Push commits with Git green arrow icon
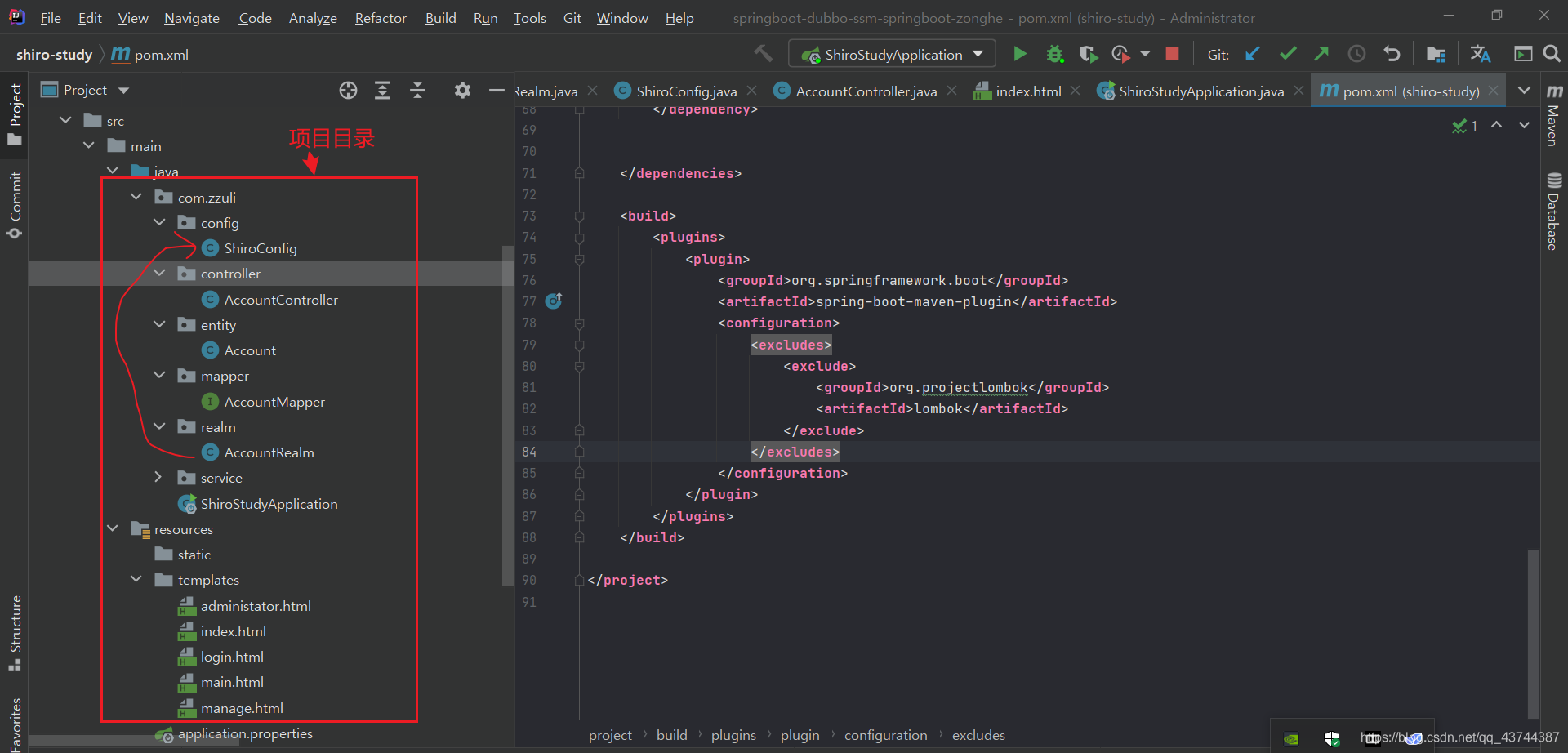 click(x=1321, y=54)
